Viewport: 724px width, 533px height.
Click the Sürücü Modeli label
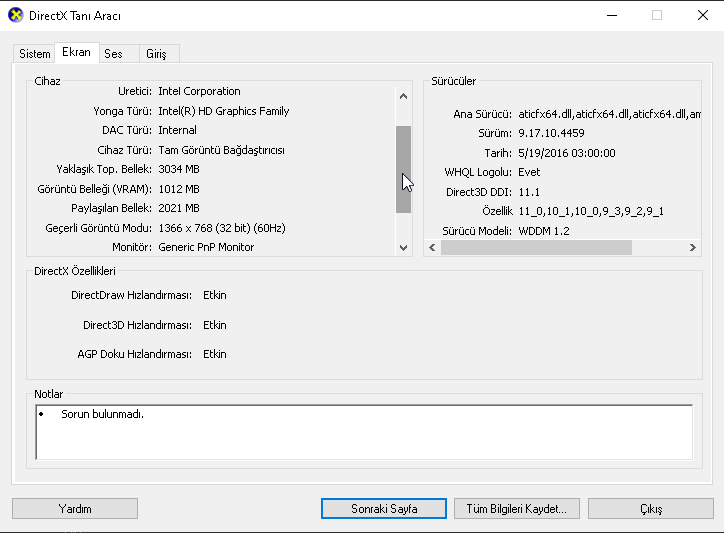click(x=477, y=231)
